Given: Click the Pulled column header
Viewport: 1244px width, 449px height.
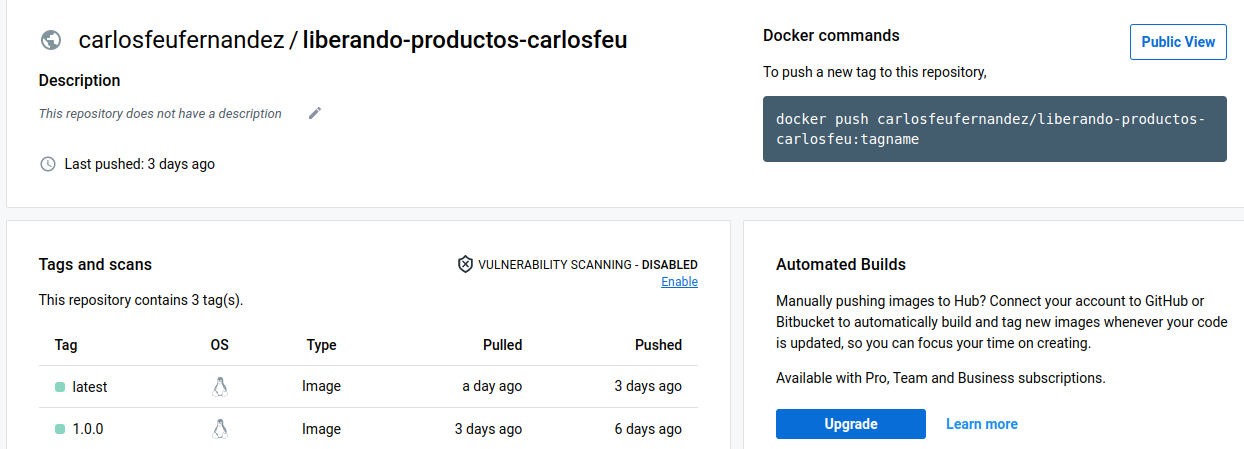Looking at the screenshot, I should (x=502, y=345).
